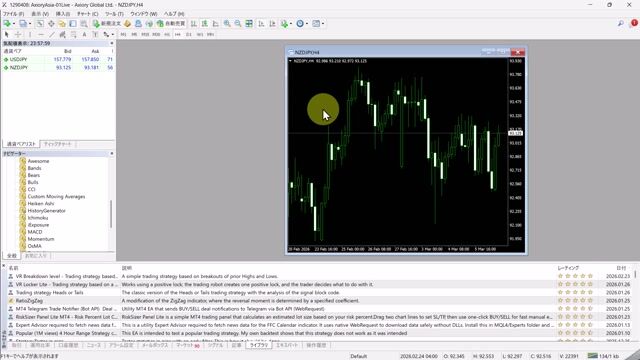
Task: Click the Zoom Out magnifier icon
Action: click(x=238, y=24)
